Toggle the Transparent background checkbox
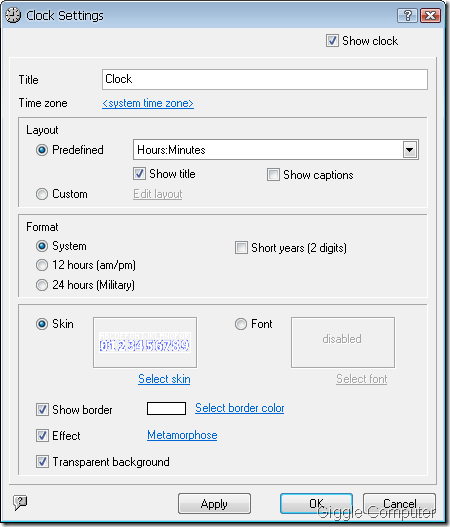 tap(42, 461)
